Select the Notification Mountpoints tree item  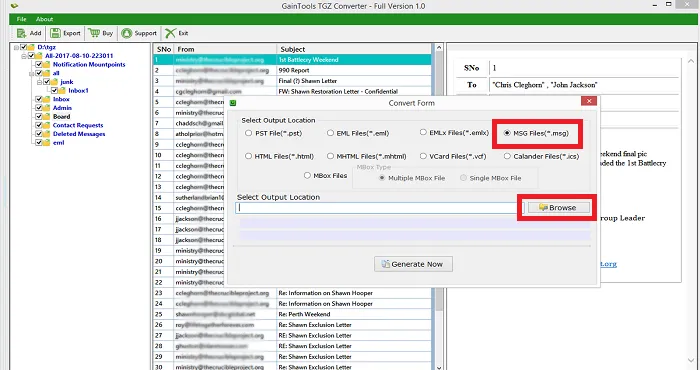[x=89, y=64]
